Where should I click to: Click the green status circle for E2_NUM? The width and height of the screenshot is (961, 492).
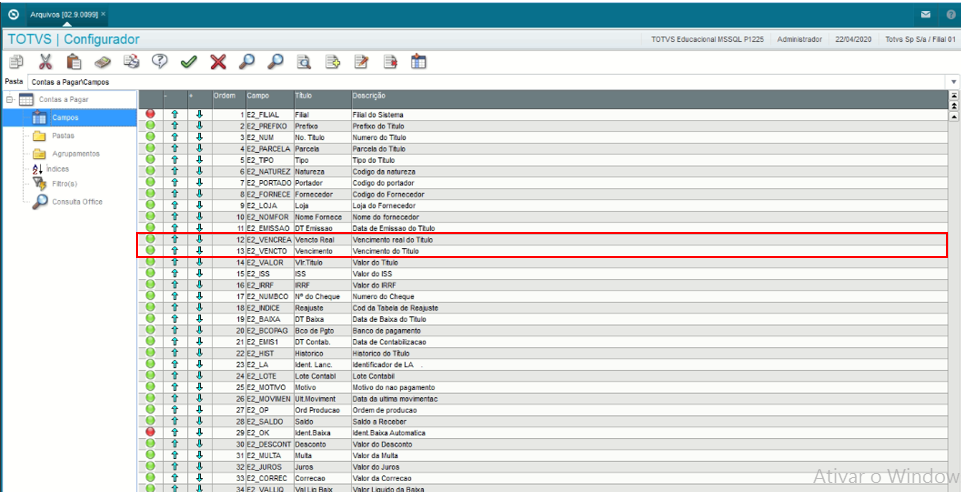[151, 137]
